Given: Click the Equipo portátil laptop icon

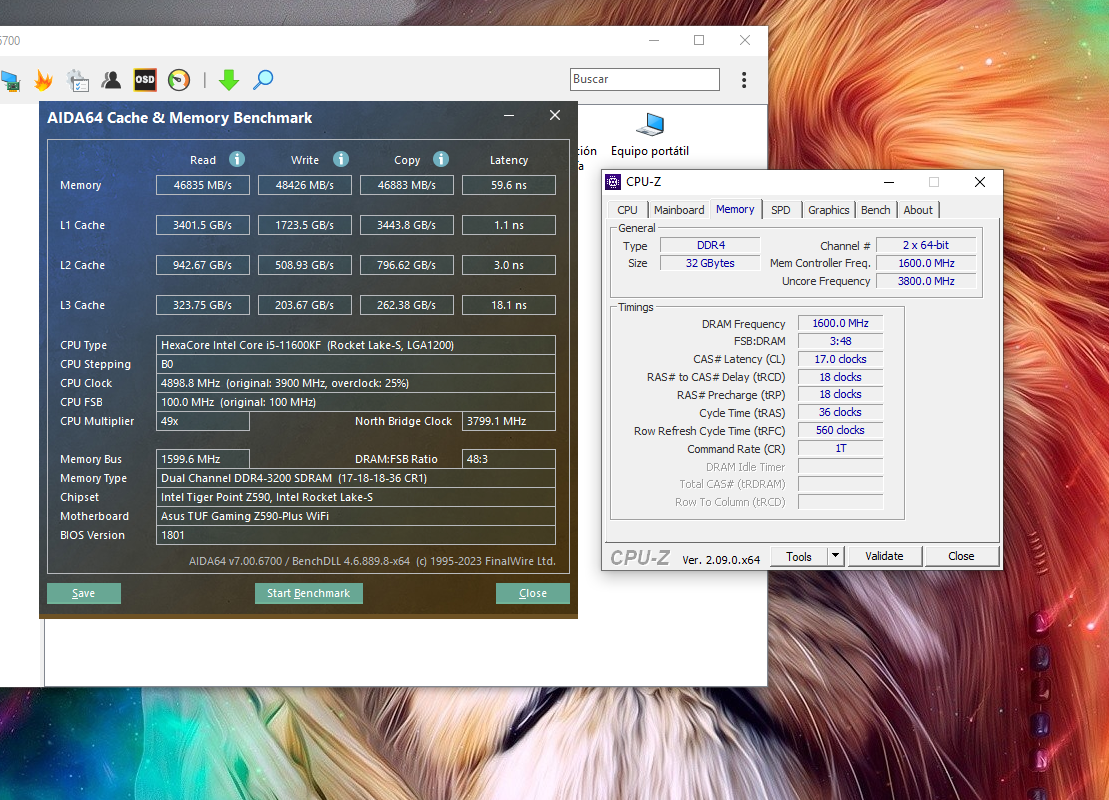Looking at the screenshot, I should [650, 124].
